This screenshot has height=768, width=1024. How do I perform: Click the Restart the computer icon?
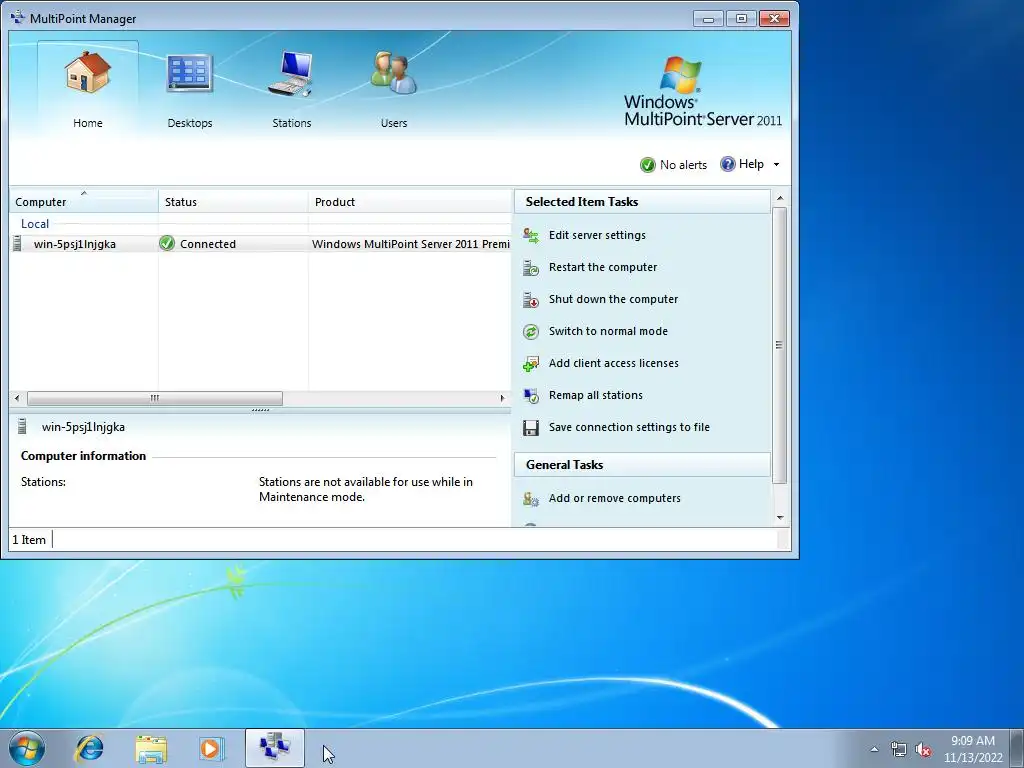(x=531, y=267)
